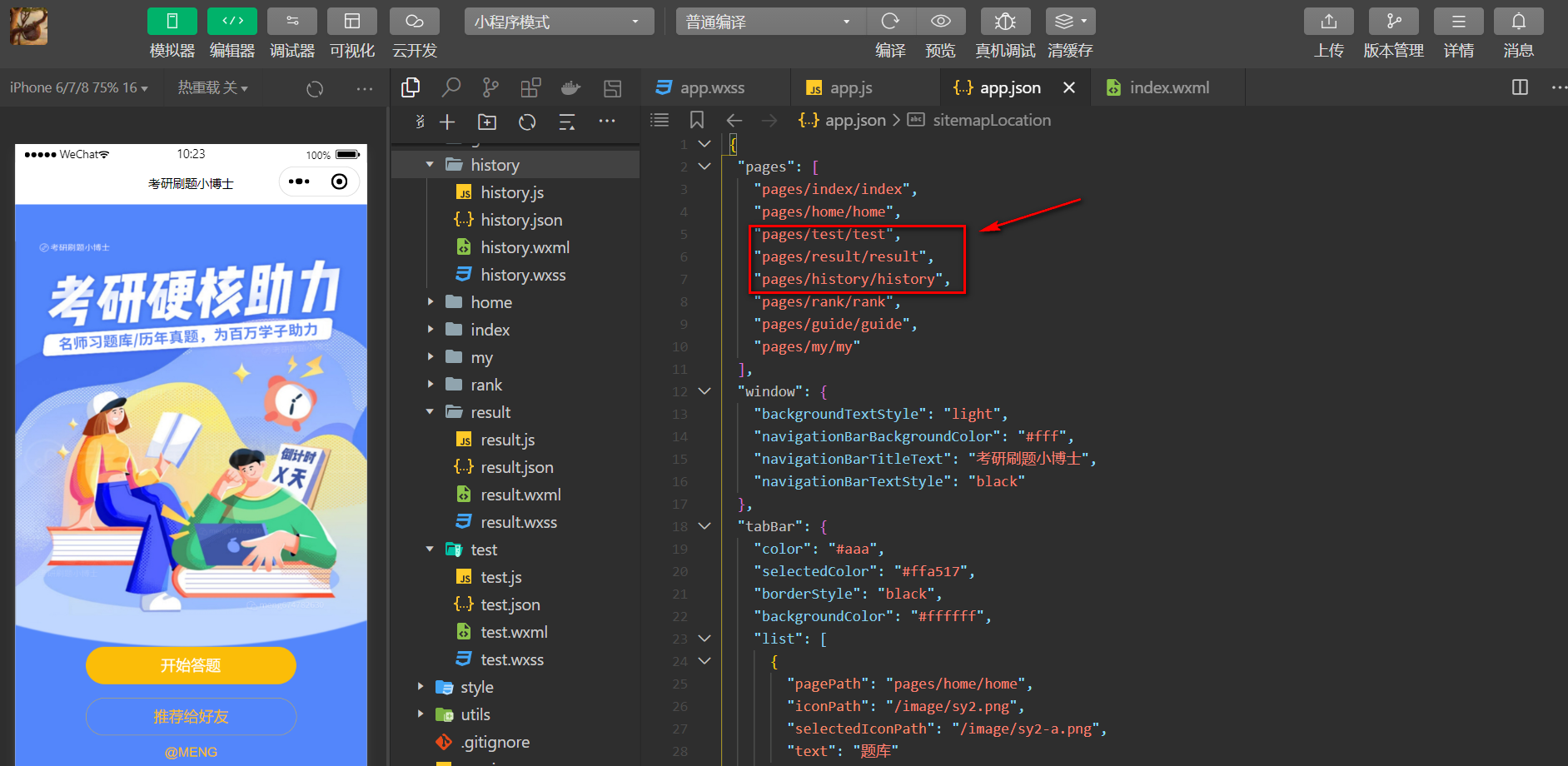
Task: Expand the home folder
Action: pyautogui.click(x=490, y=302)
